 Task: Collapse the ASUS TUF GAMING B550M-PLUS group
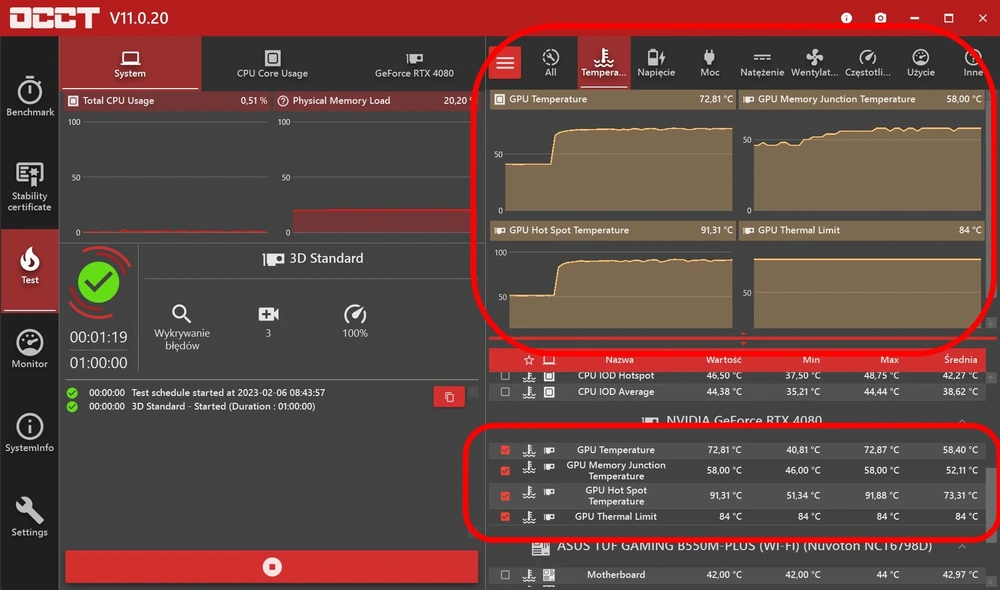click(962, 547)
